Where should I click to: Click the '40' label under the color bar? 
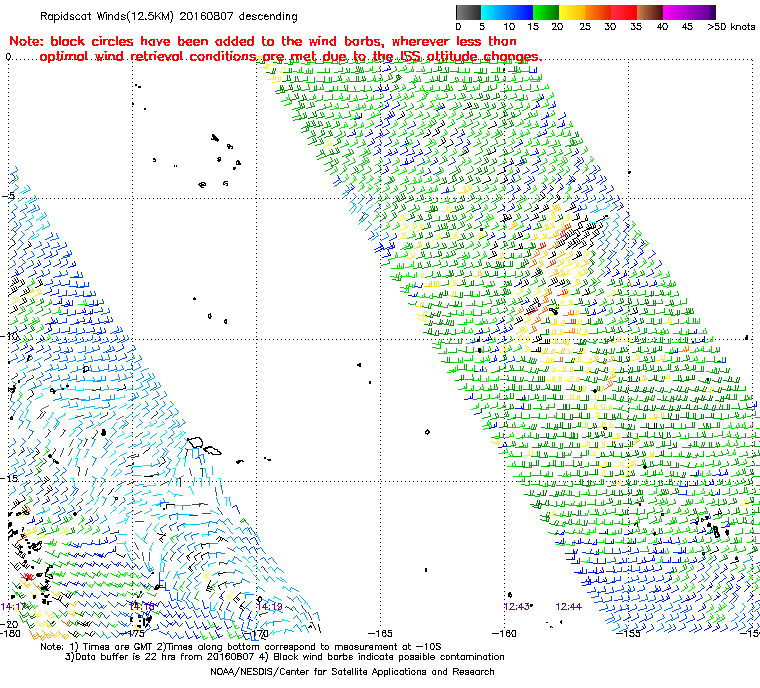[662, 27]
